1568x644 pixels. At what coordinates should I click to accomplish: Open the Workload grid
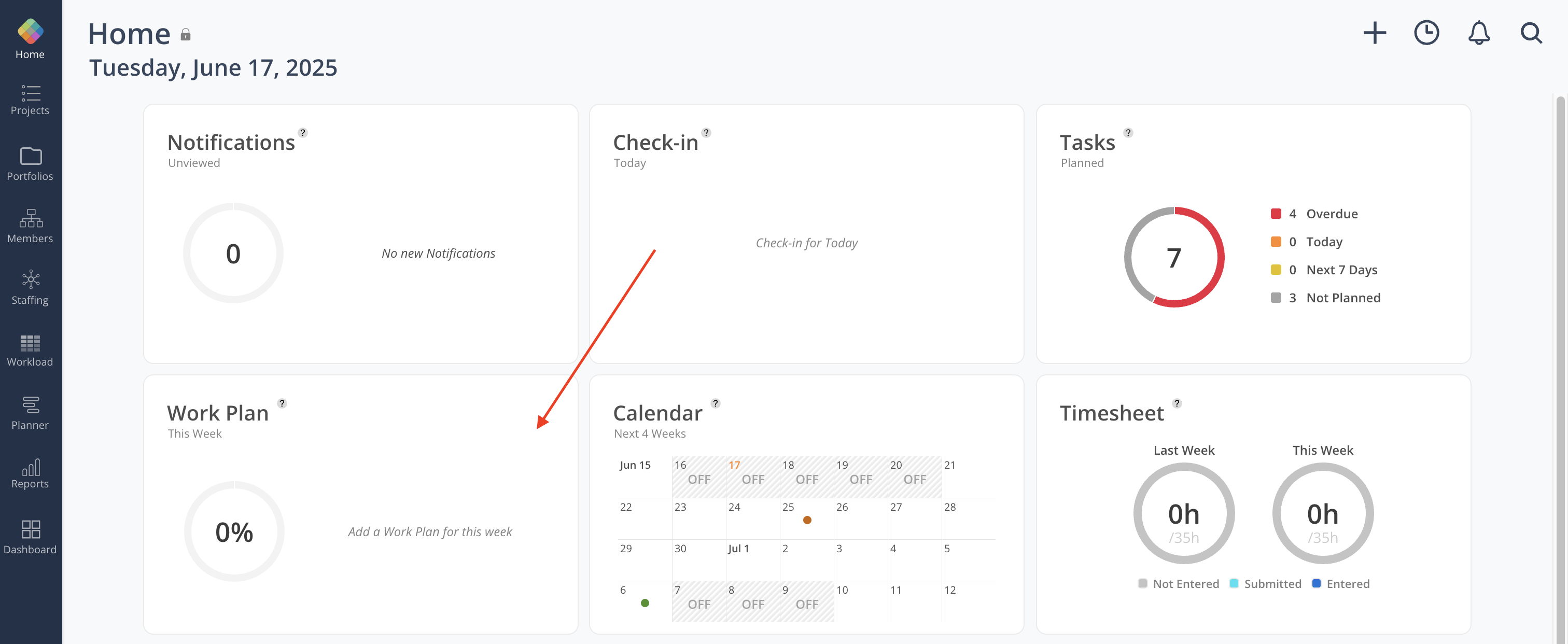click(x=30, y=351)
